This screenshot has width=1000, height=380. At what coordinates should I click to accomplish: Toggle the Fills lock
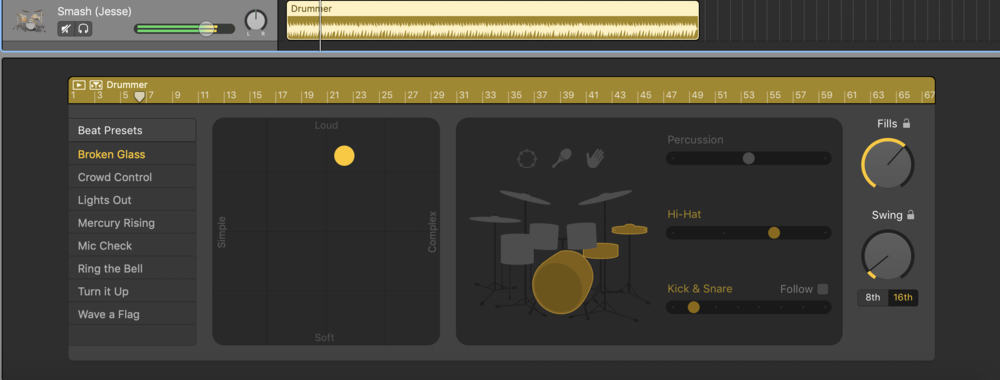point(906,124)
